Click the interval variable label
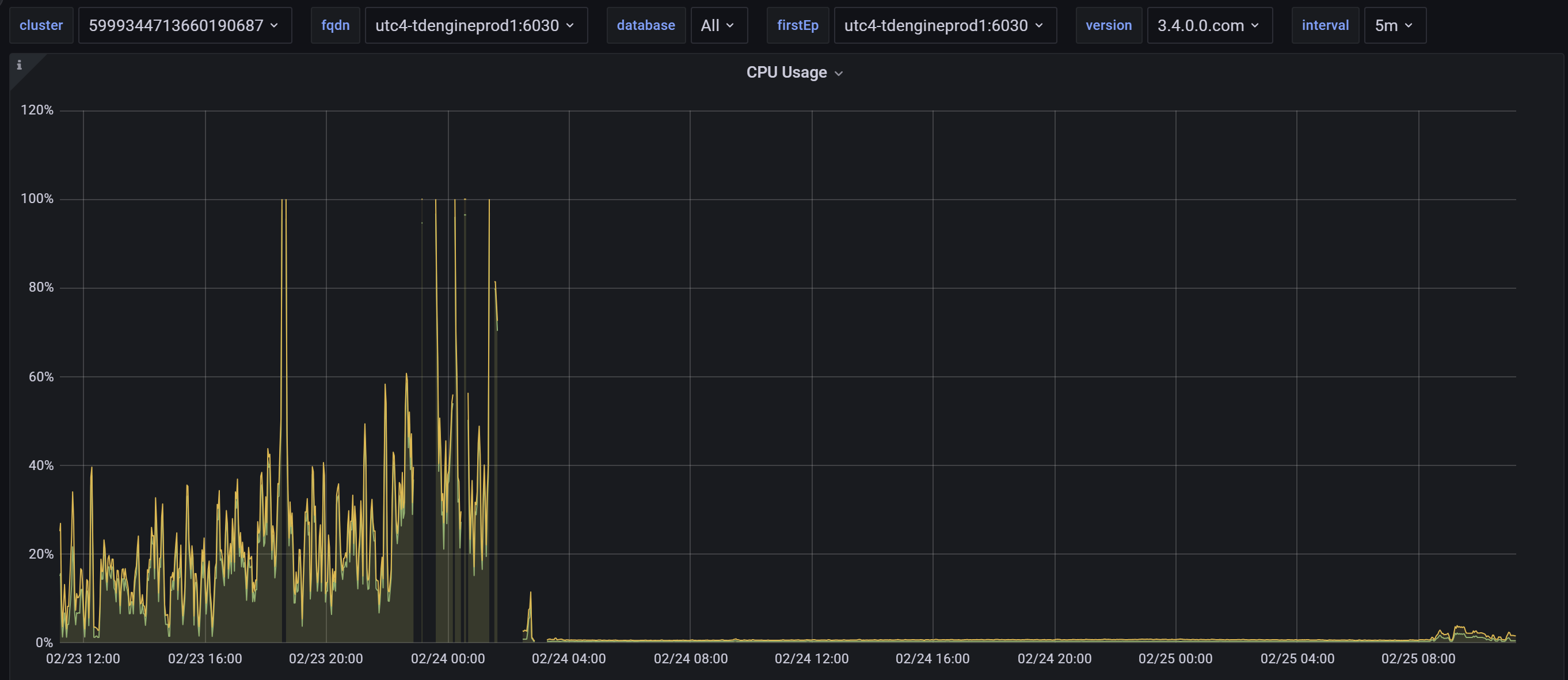1568x680 pixels. pyautogui.click(x=1325, y=25)
